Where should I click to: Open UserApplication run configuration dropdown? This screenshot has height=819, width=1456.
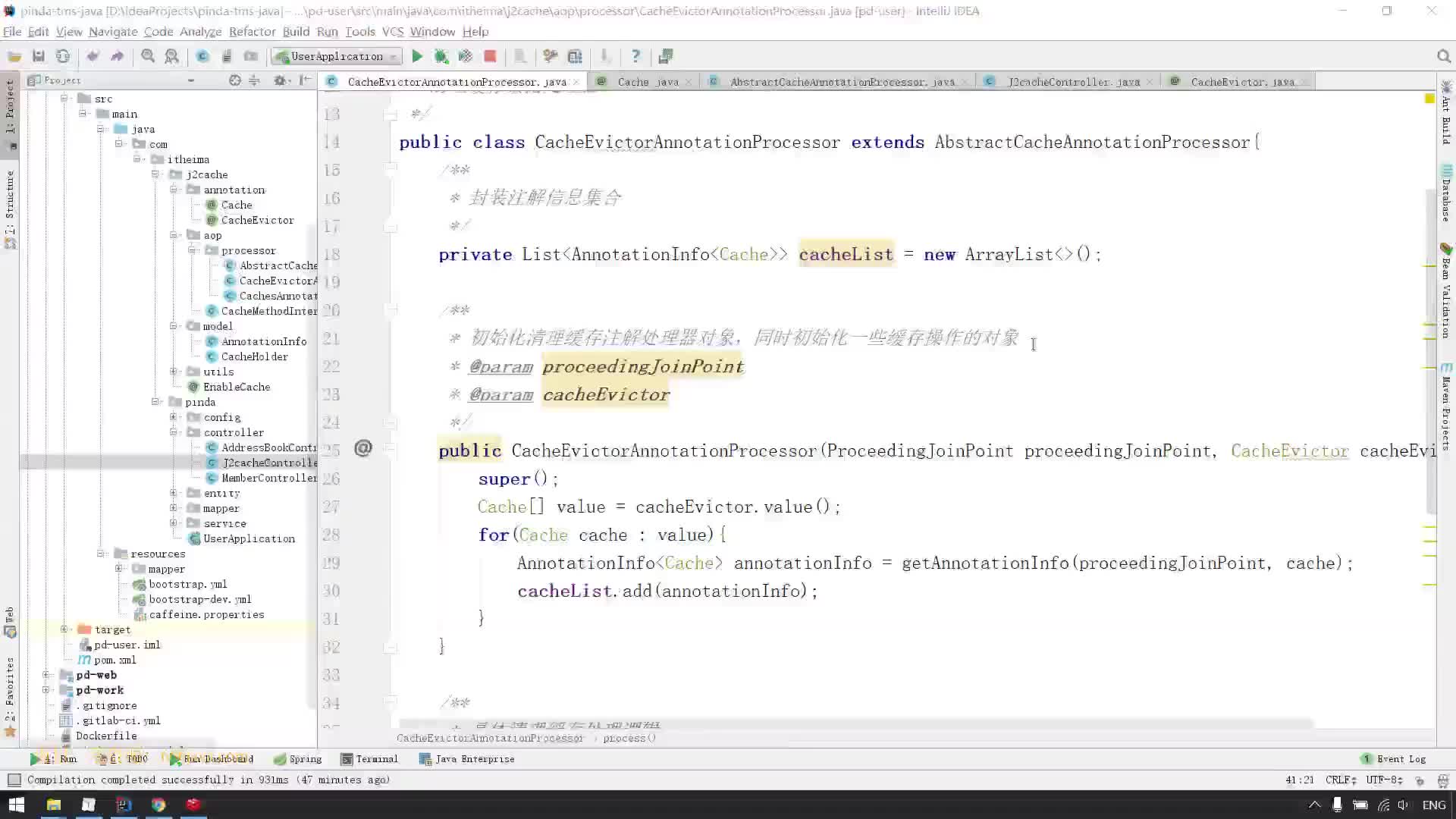point(337,56)
